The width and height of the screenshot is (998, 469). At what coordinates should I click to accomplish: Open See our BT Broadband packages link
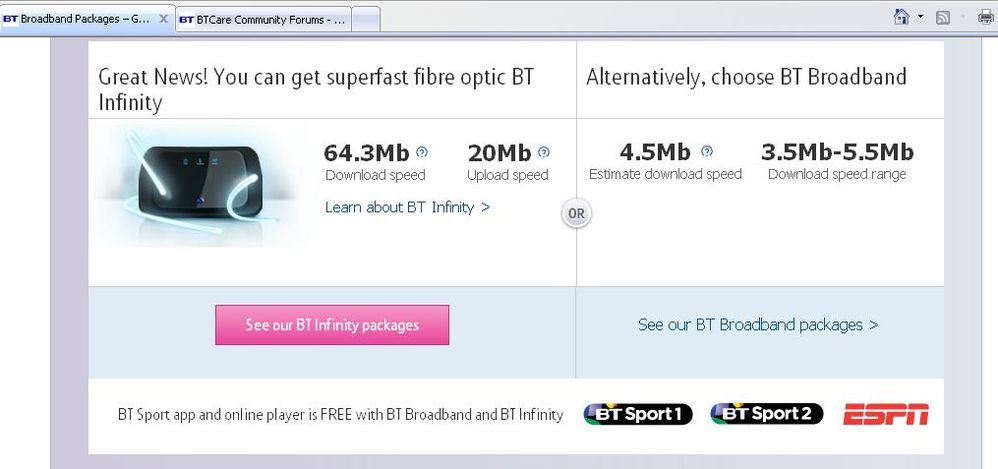(758, 325)
